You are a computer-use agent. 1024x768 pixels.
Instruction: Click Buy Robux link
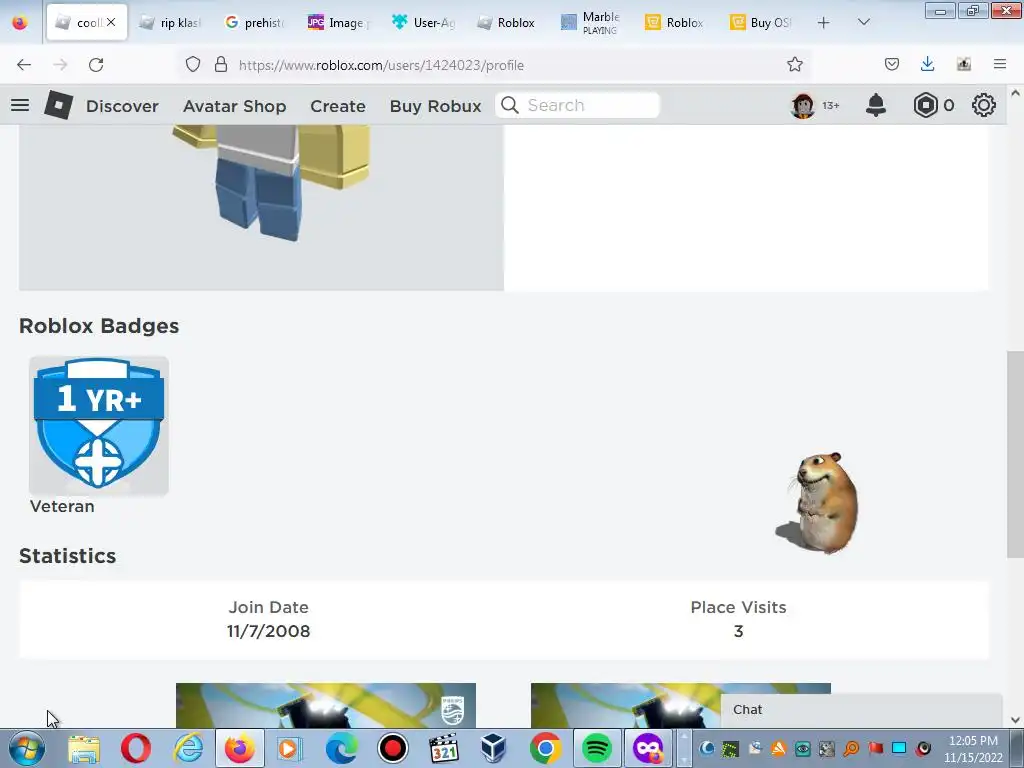[x=436, y=106]
